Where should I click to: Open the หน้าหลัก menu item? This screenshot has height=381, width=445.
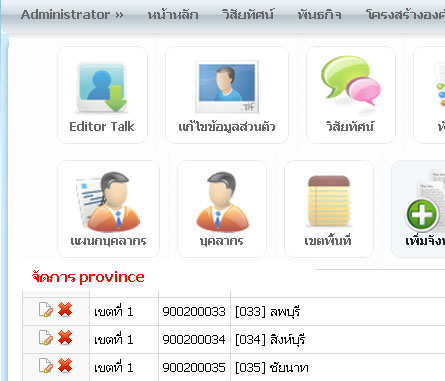point(173,15)
